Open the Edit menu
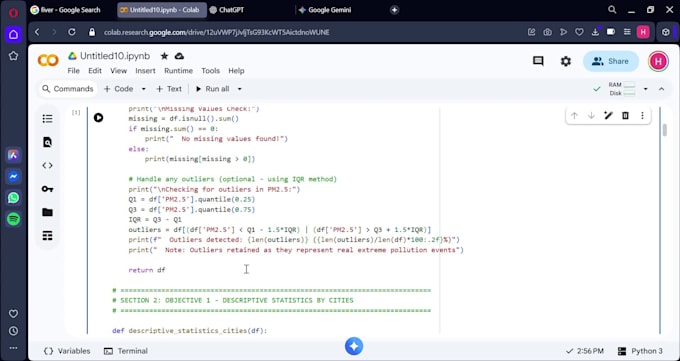The width and height of the screenshot is (680, 361). [x=95, y=71]
